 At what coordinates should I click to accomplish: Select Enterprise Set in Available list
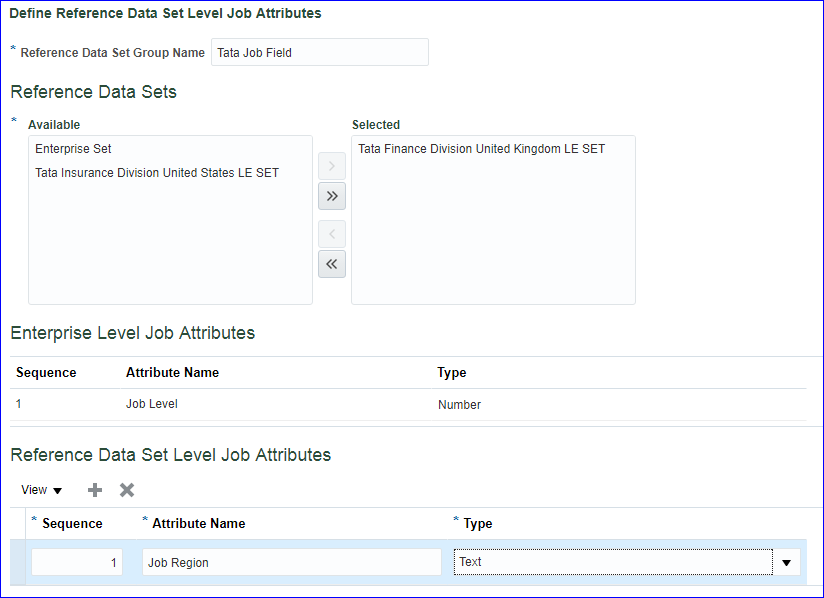click(x=73, y=149)
